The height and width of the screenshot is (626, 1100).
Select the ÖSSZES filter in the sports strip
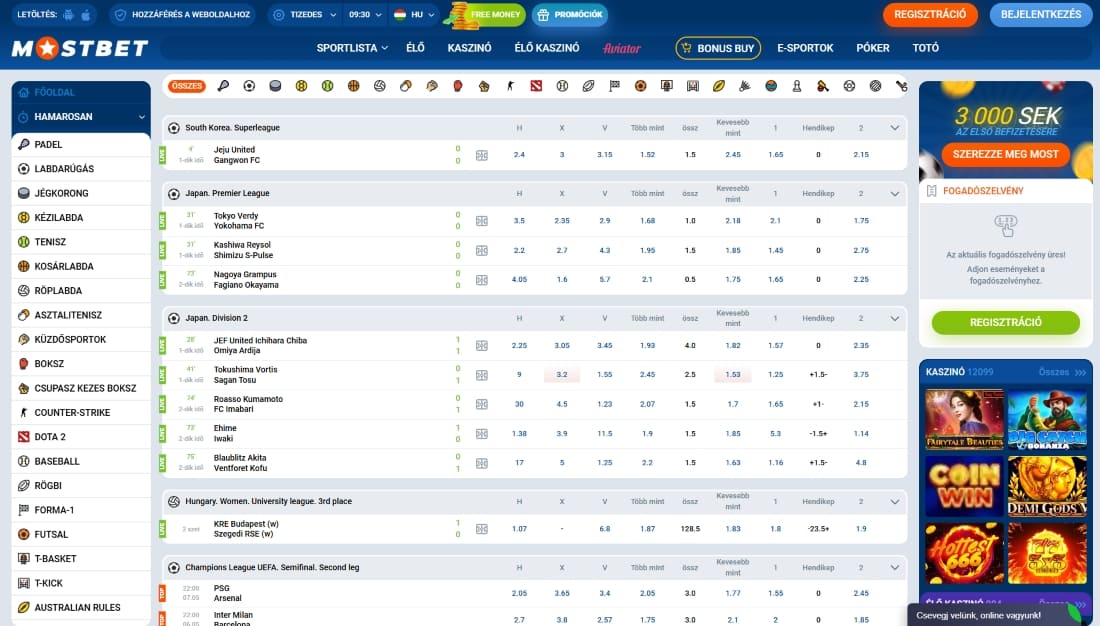(187, 86)
